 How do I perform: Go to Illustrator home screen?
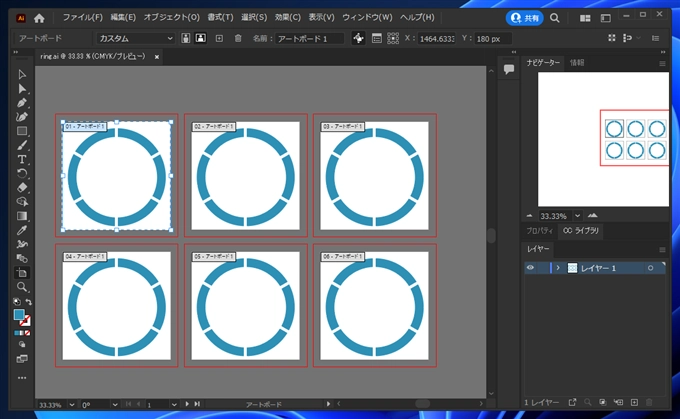[x=39, y=18]
